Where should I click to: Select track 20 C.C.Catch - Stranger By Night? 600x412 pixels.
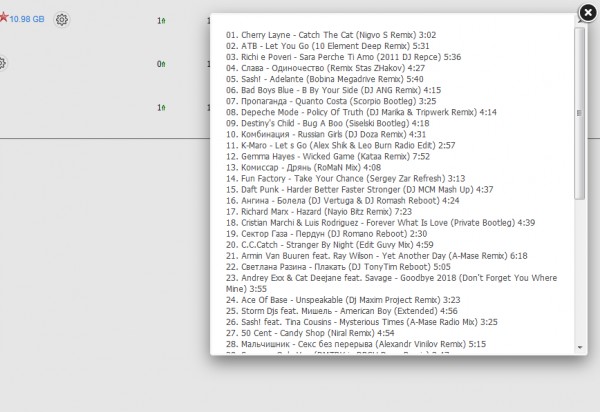click(329, 245)
